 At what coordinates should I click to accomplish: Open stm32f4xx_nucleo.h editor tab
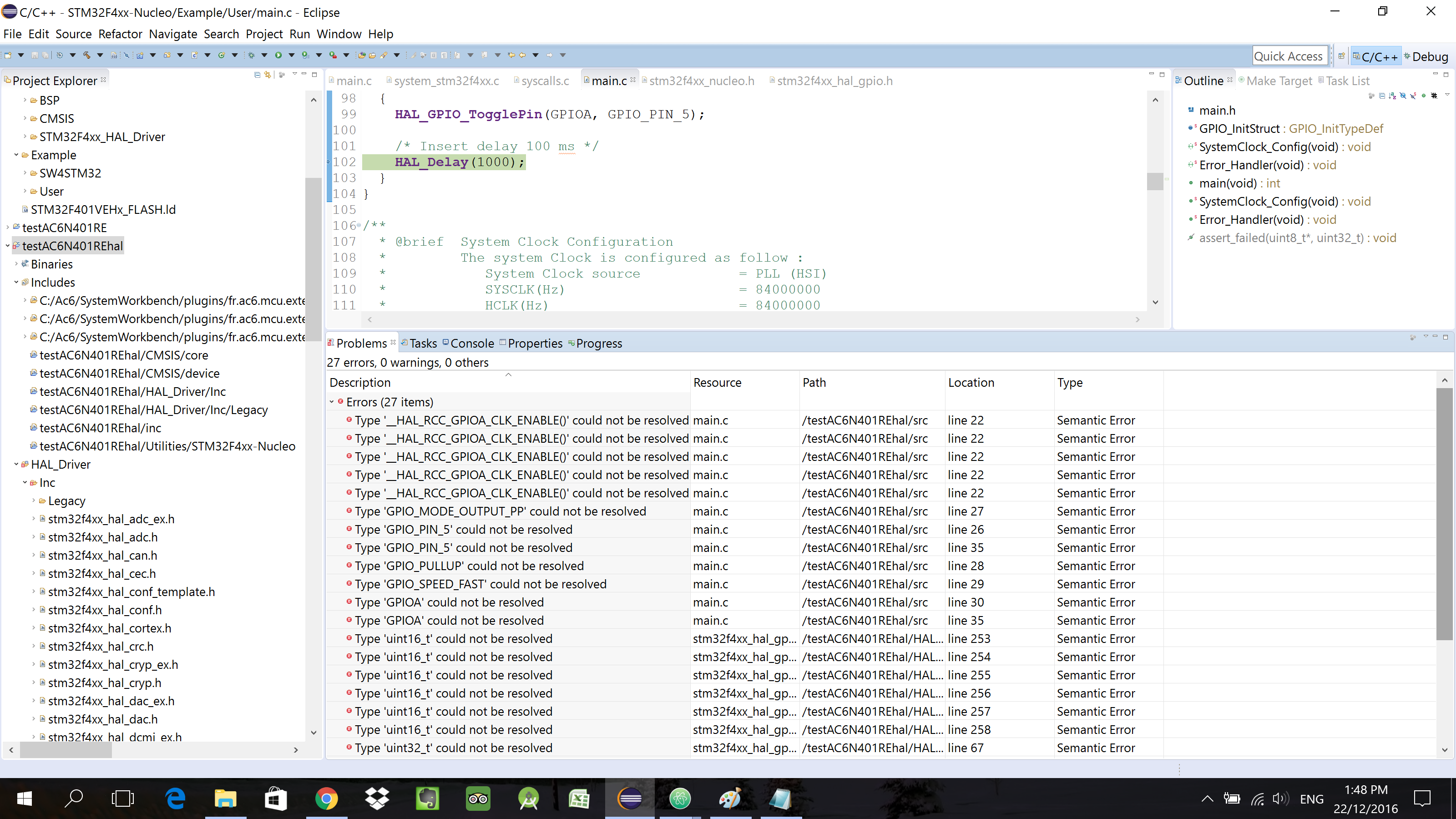(701, 81)
